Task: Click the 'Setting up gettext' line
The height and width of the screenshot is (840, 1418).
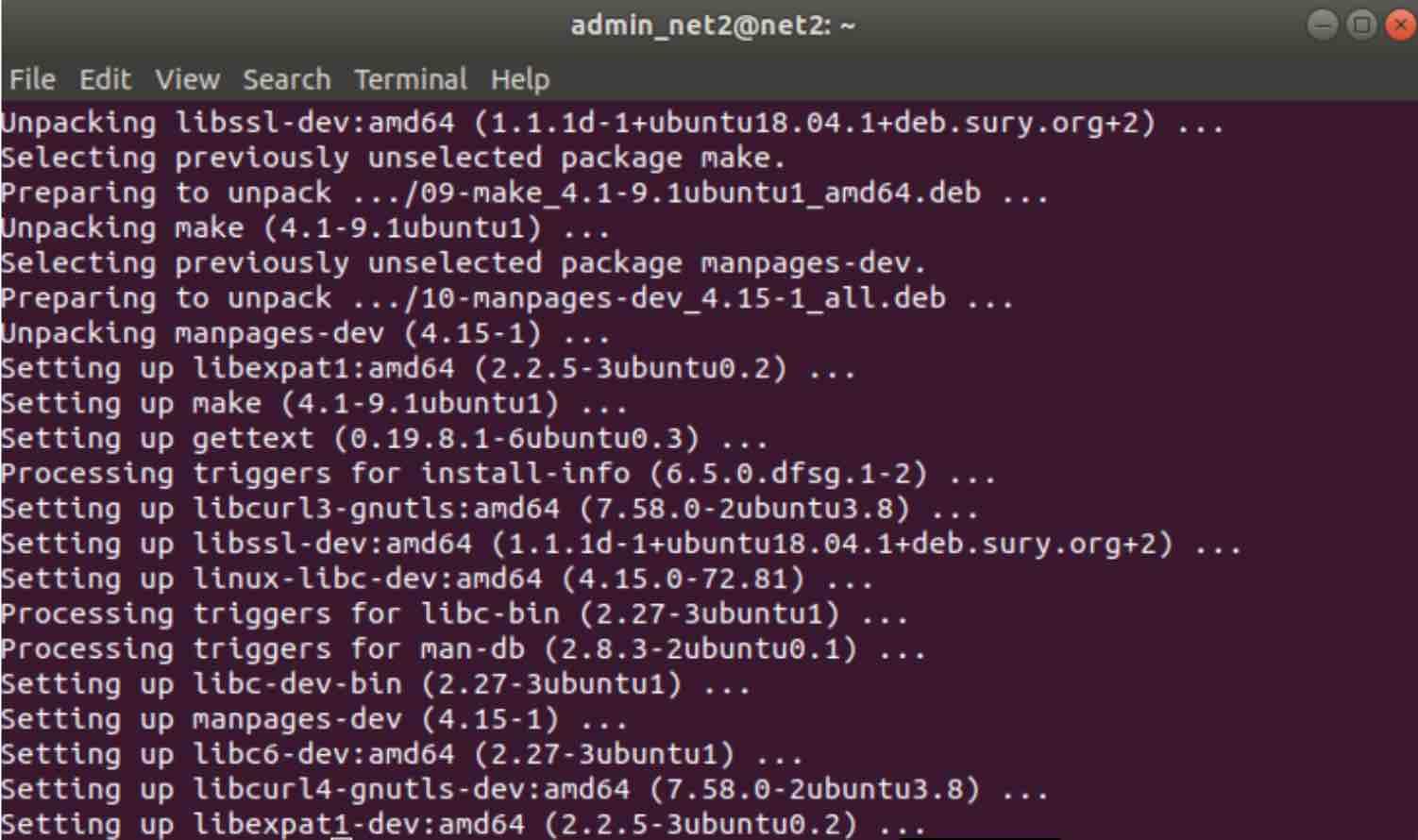Action: [384, 439]
